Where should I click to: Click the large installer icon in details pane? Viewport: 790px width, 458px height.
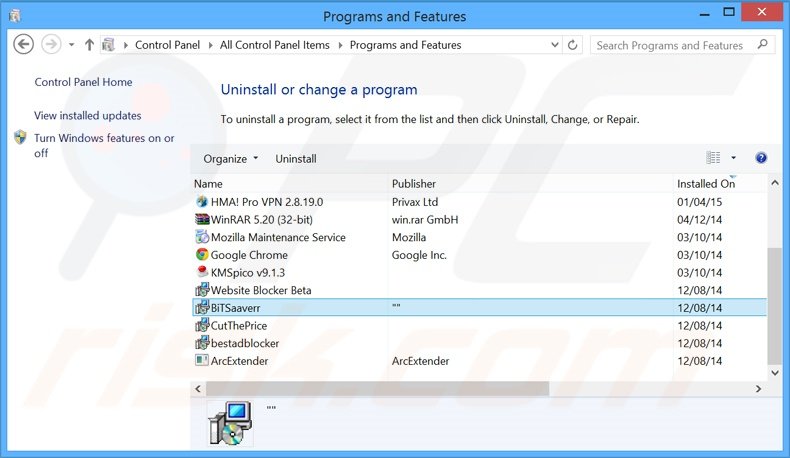[230, 423]
